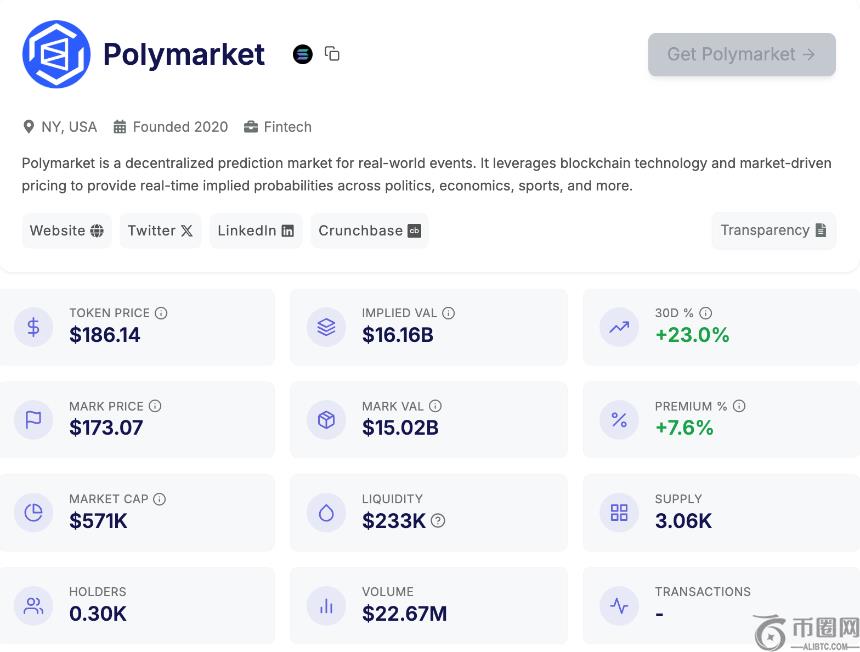Image resolution: width=860 pixels, height=652 pixels.
Task: Copy the token address icon
Action: [x=332, y=54]
